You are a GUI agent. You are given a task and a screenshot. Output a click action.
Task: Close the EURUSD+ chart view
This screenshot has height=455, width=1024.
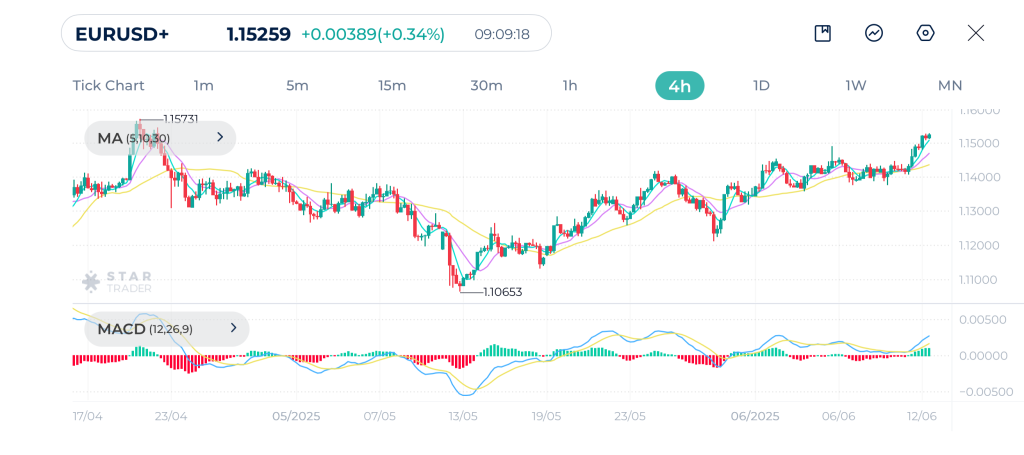976,33
